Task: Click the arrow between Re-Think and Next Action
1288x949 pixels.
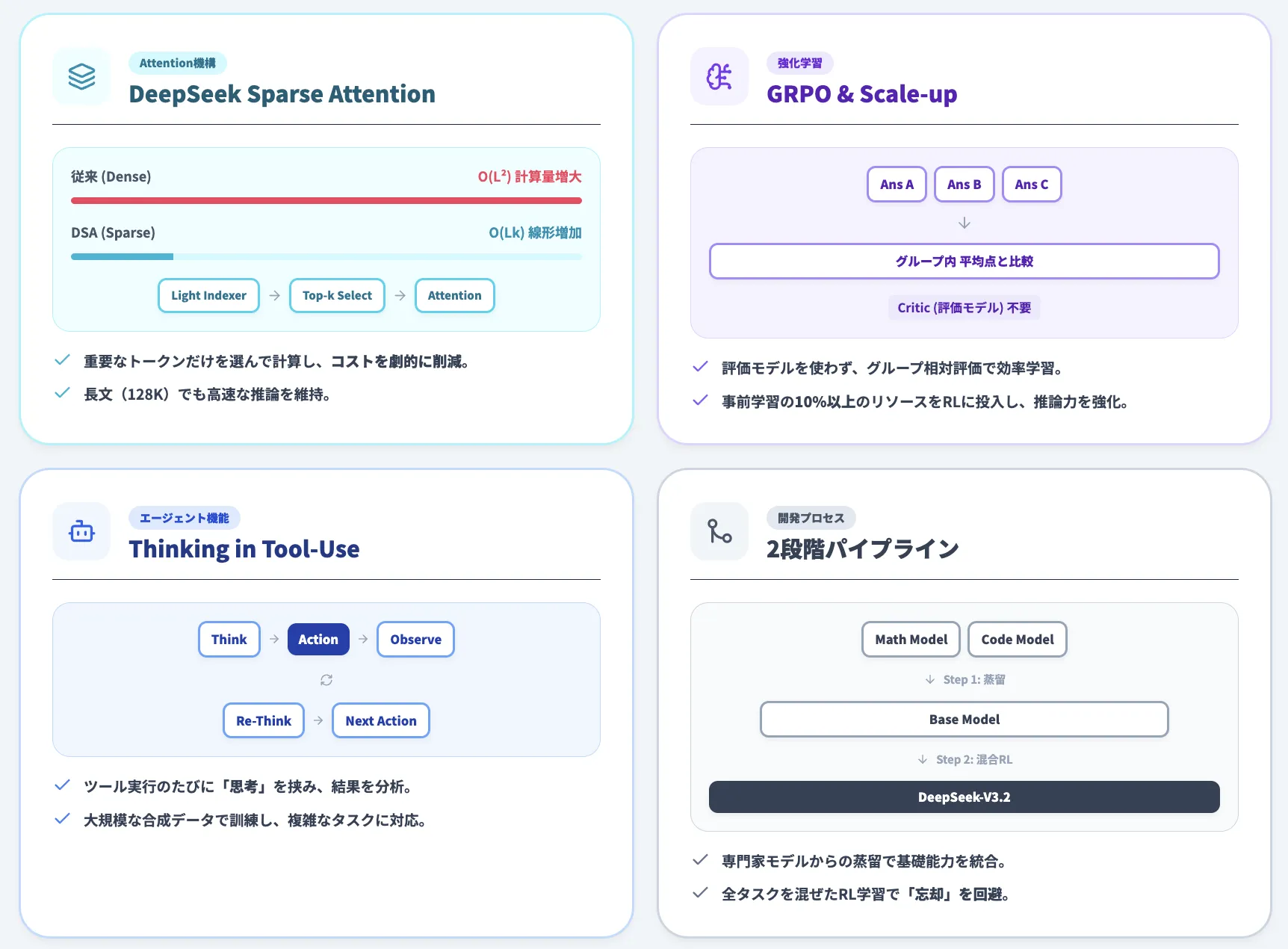Action: coord(318,720)
